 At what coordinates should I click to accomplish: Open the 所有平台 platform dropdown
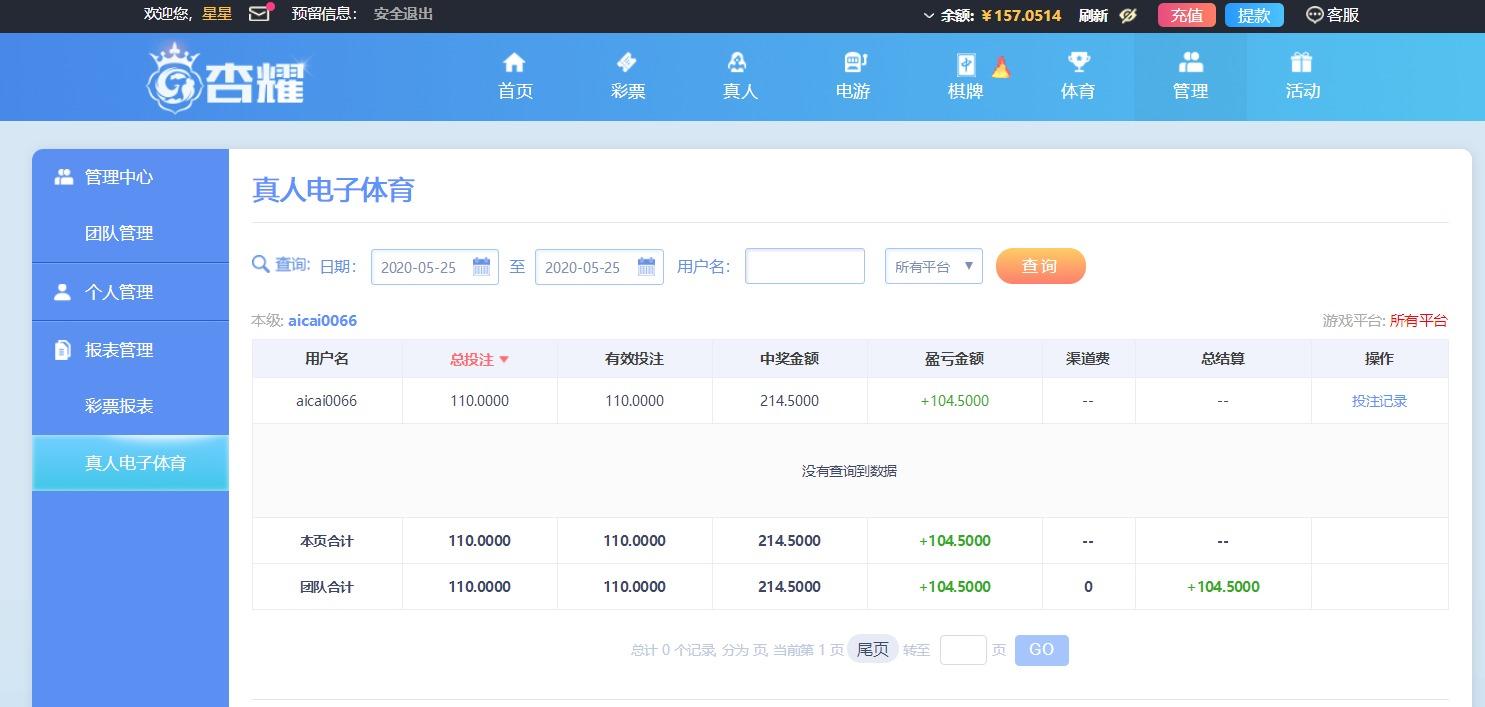click(934, 266)
